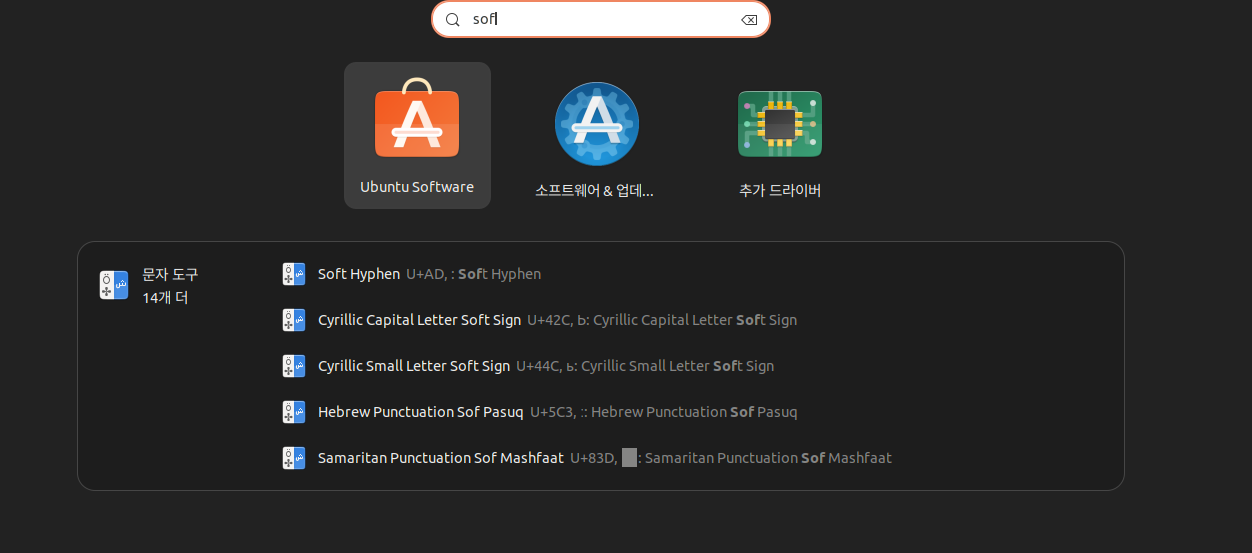
Task: Focus the search field containing "sof"
Action: pyautogui.click(x=601, y=19)
